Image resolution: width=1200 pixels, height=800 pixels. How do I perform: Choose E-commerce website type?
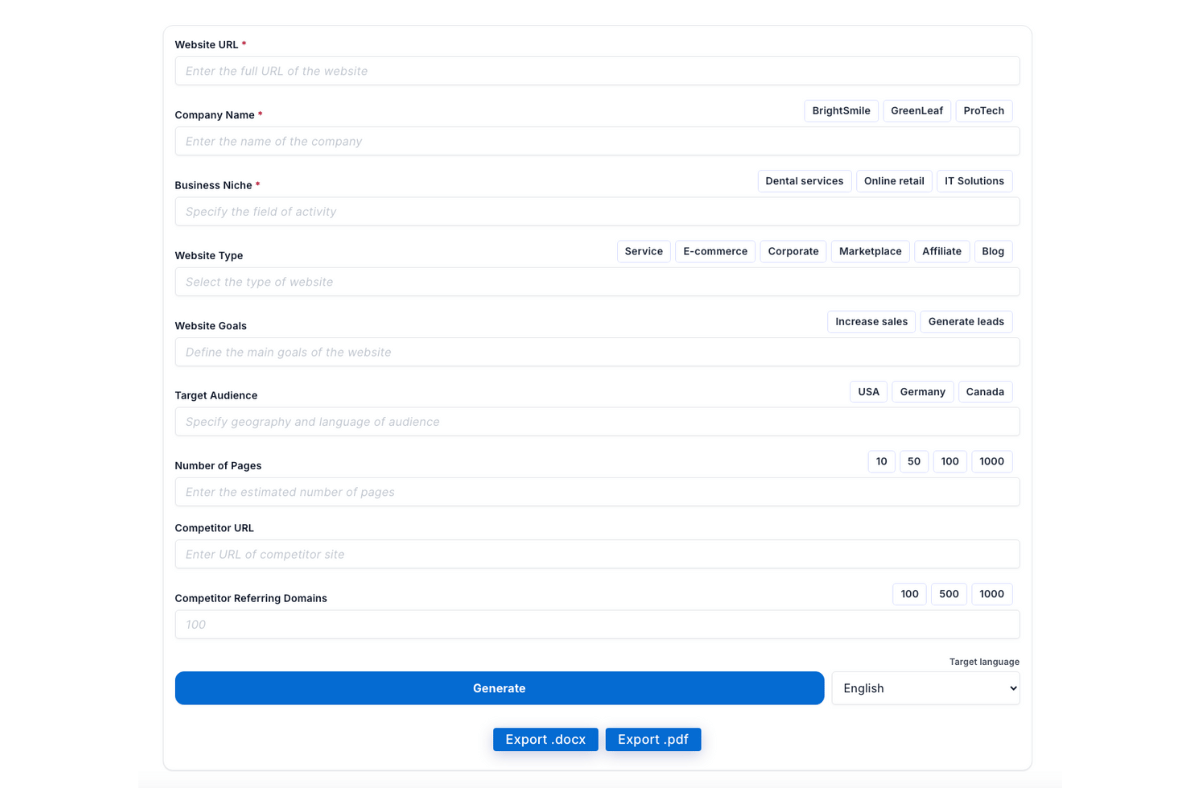pyautogui.click(x=715, y=252)
